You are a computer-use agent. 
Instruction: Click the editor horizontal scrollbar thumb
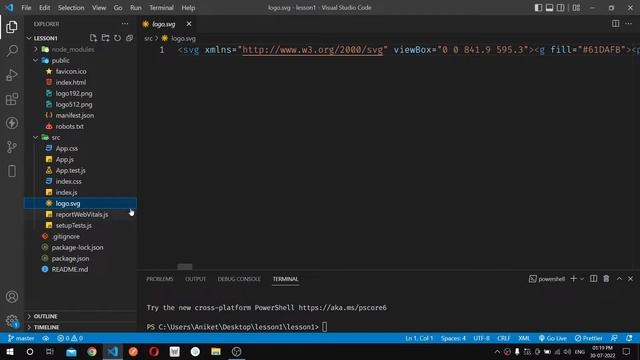tap(185, 267)
